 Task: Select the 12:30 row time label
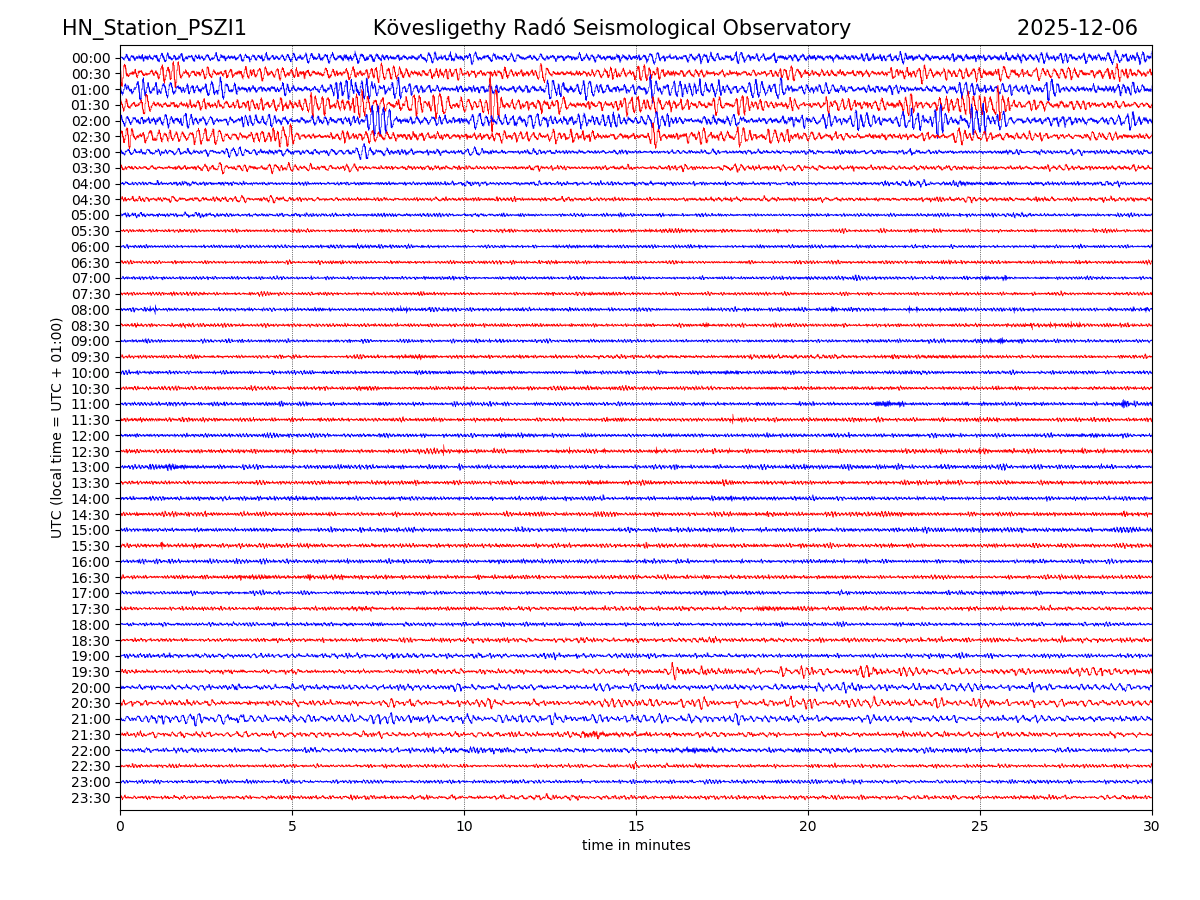pyautogui.click(x=91, y=452)
